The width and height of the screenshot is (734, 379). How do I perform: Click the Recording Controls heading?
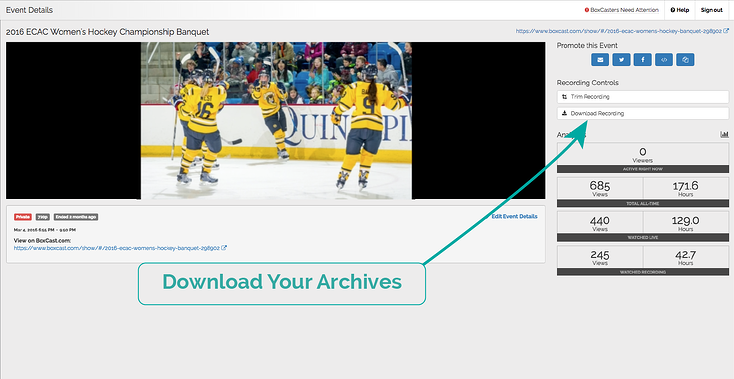click(x=587, y=83)
